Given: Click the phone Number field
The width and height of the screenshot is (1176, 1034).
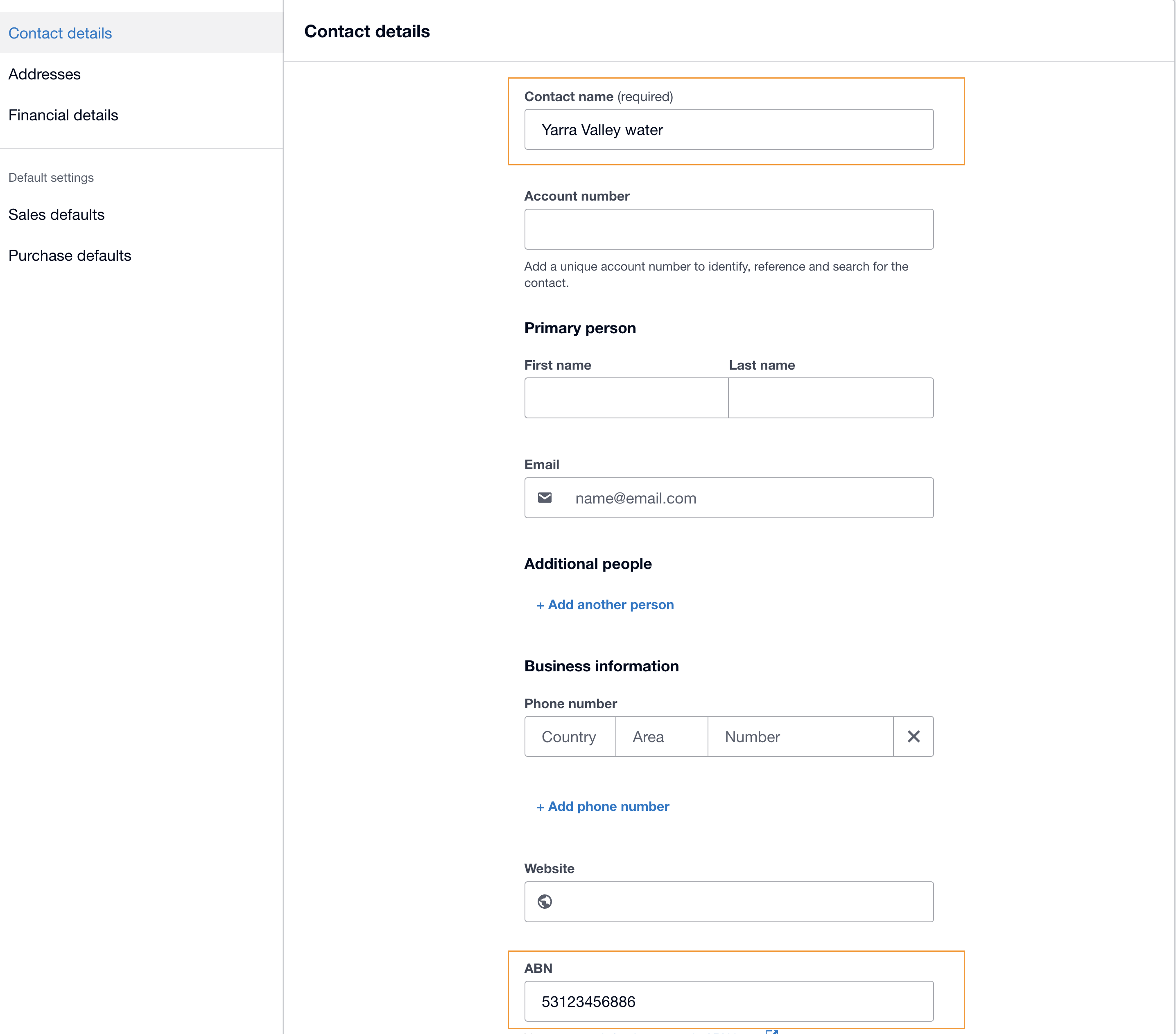Looking at the screenshot, I should (800, 736).
